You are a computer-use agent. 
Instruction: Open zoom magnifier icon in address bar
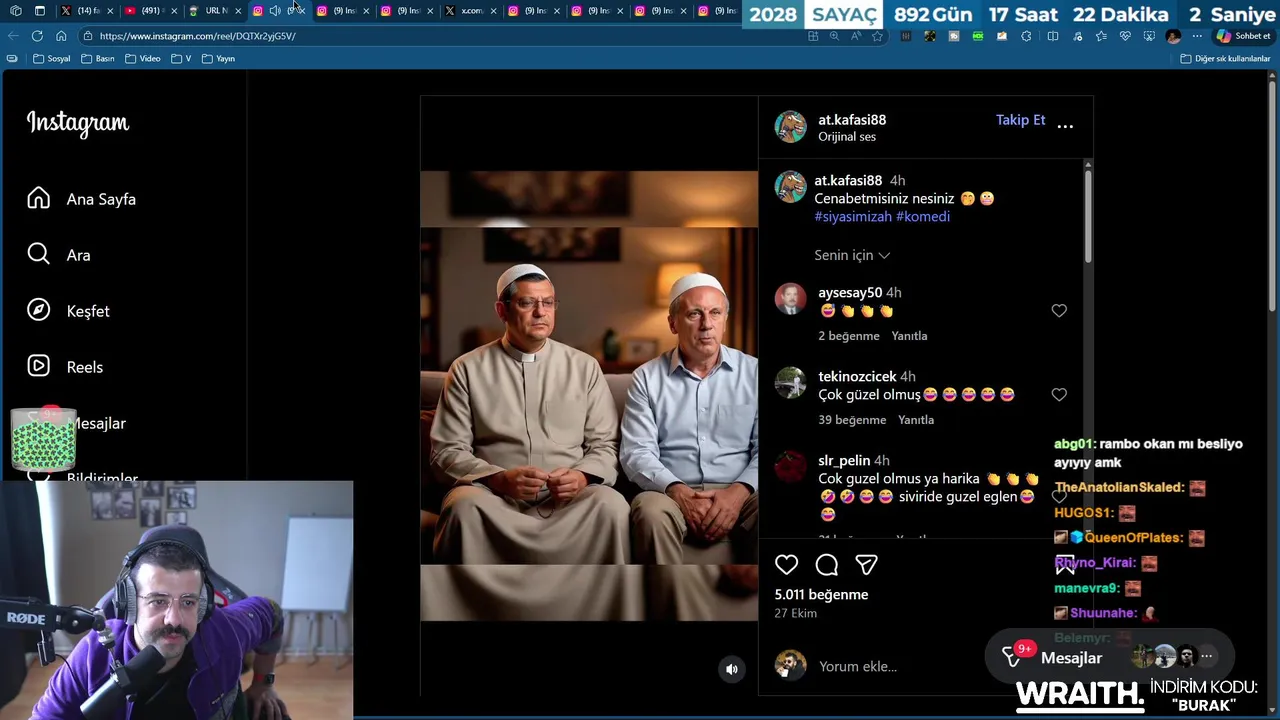tap(834, 36)
